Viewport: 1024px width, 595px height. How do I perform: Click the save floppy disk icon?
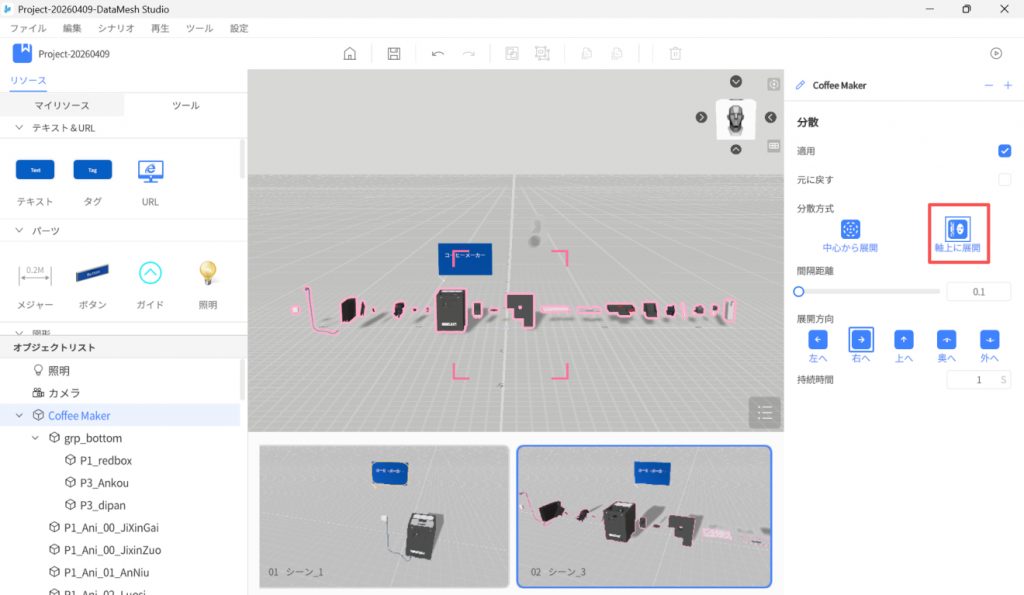[x=394, y=54]
